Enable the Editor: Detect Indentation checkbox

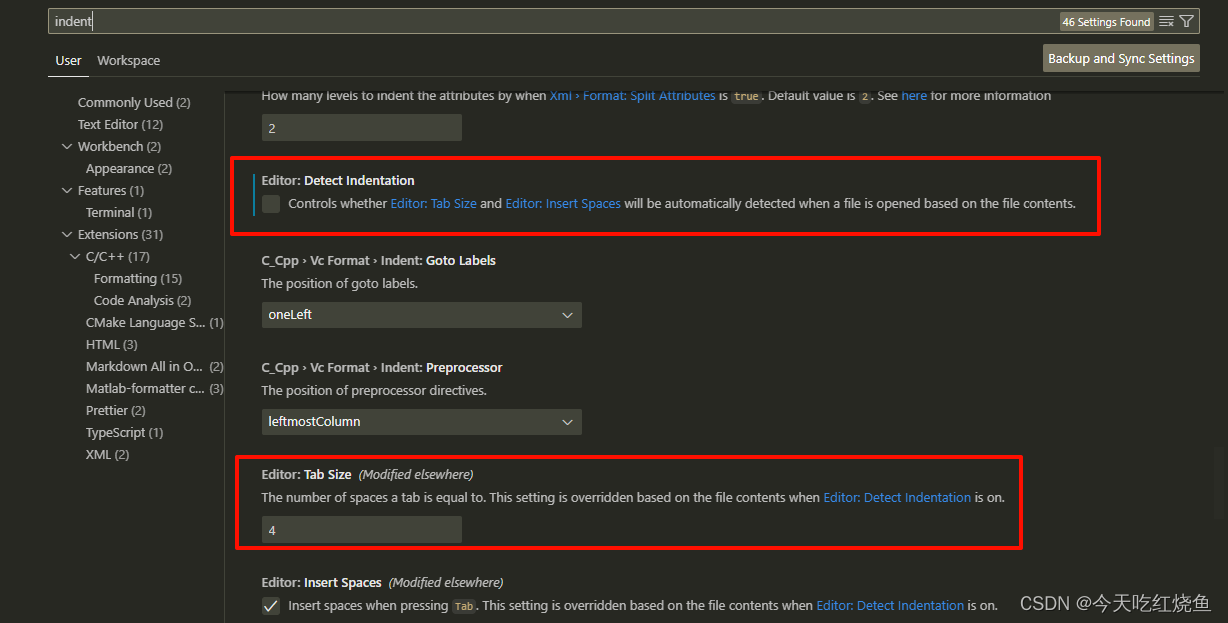(x=270, y=204)
